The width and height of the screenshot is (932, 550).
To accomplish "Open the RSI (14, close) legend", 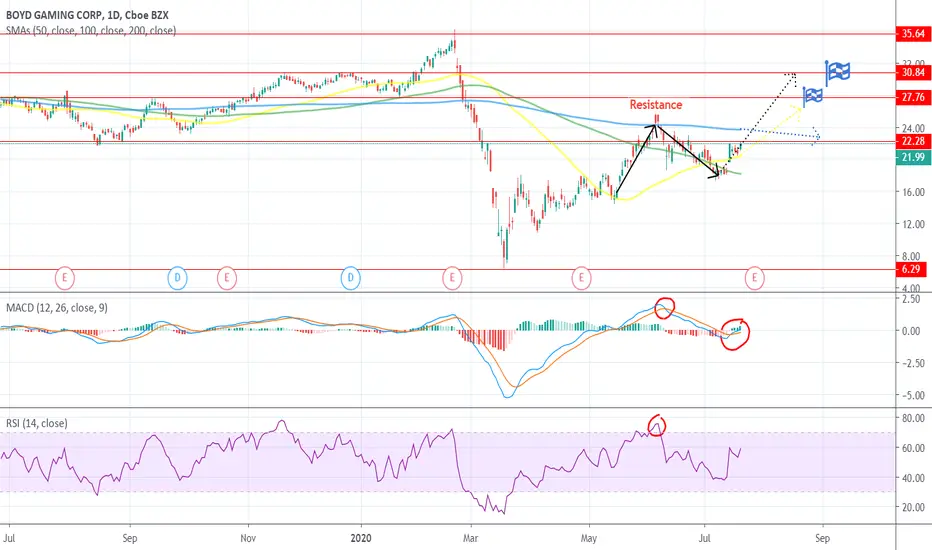I will [37, 423].
